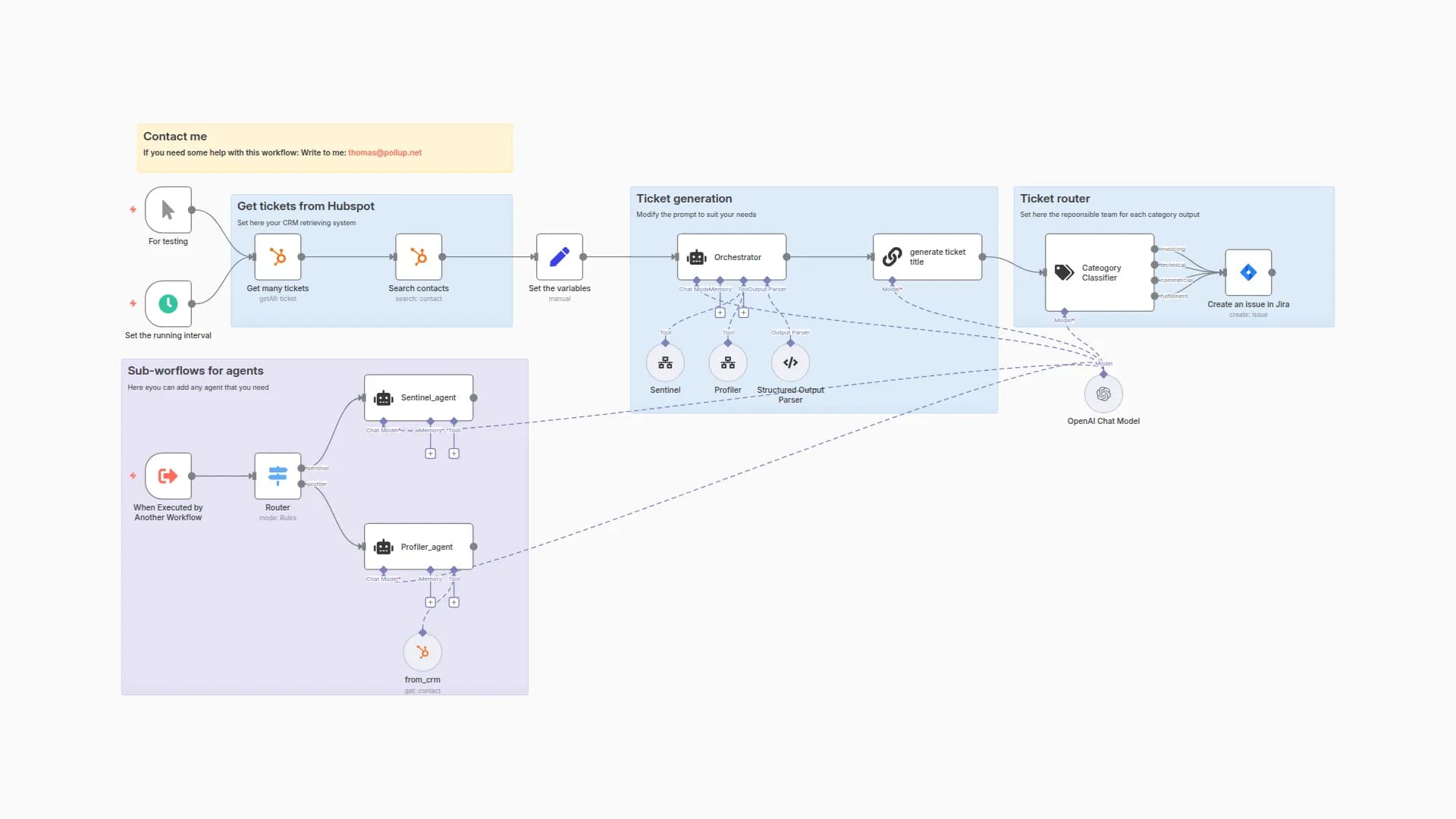Select the from_crm HubSpot tool node
1456x819 pixels.
(x=422, y=651)
